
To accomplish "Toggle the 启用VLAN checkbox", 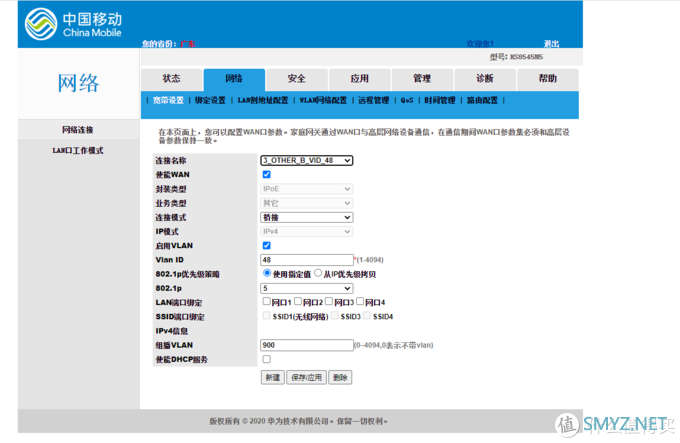I will 267,246.
